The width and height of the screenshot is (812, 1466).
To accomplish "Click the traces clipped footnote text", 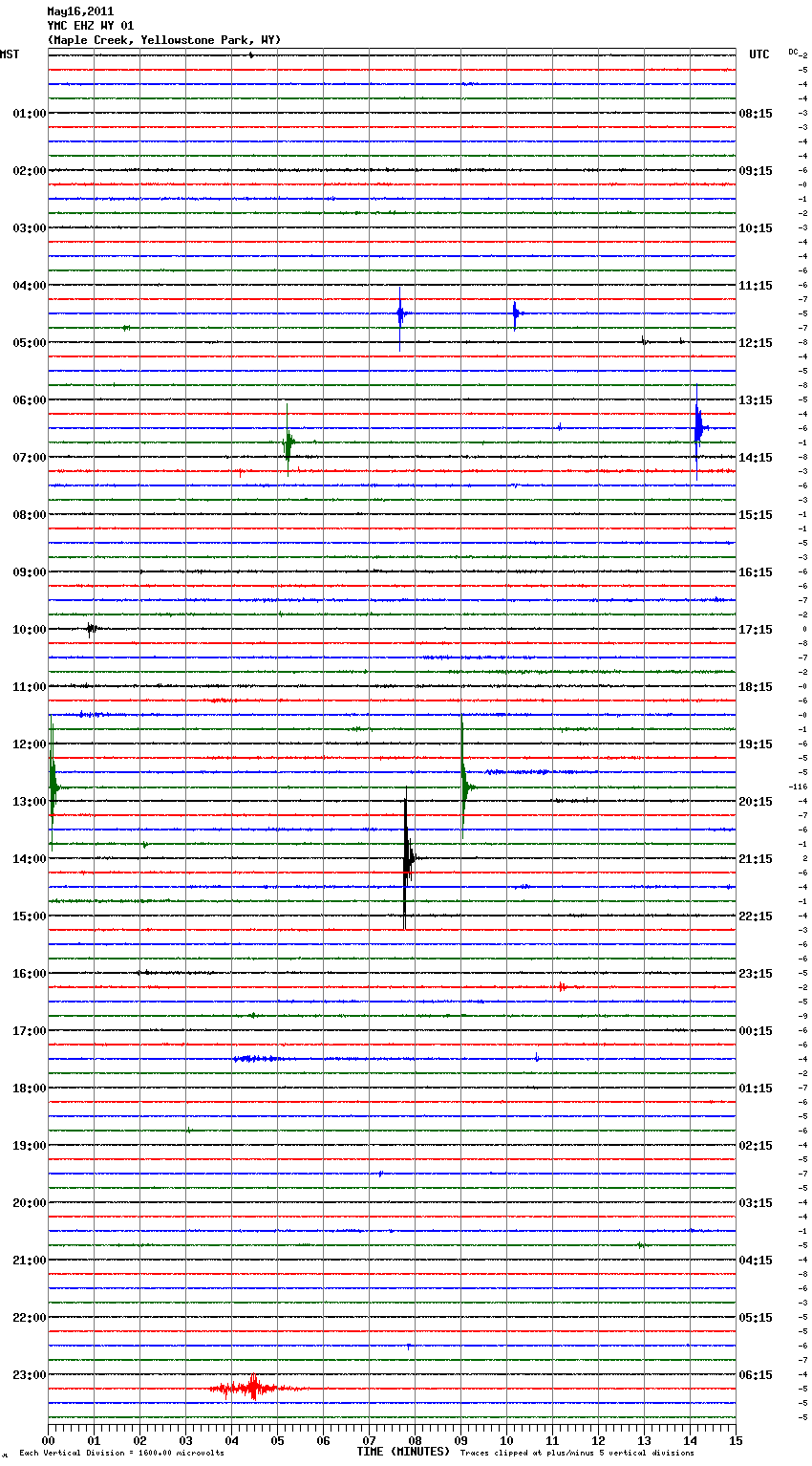I will (577, 1454).
